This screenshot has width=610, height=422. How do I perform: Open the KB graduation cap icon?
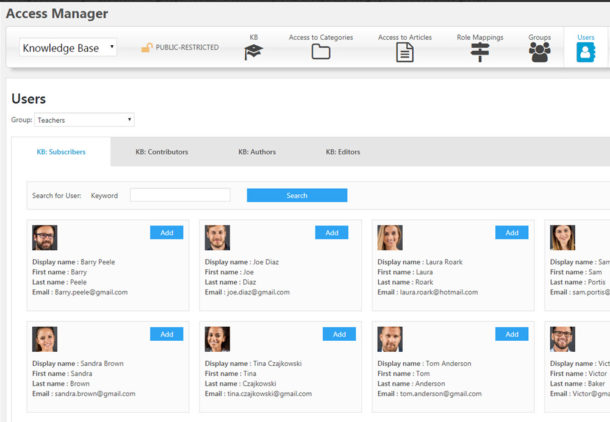(253, 52)
